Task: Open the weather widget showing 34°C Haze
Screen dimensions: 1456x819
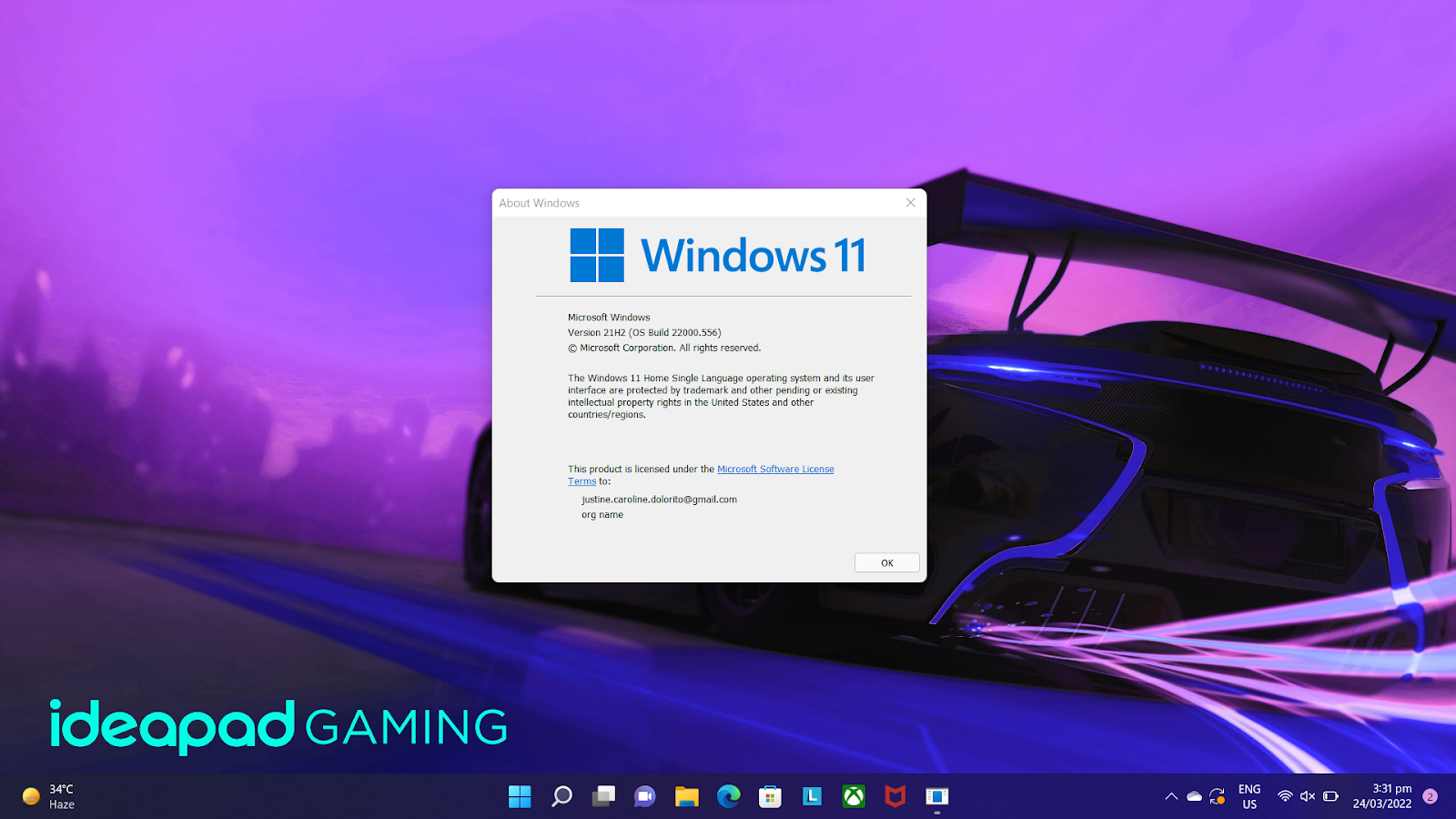Action: 48,796
